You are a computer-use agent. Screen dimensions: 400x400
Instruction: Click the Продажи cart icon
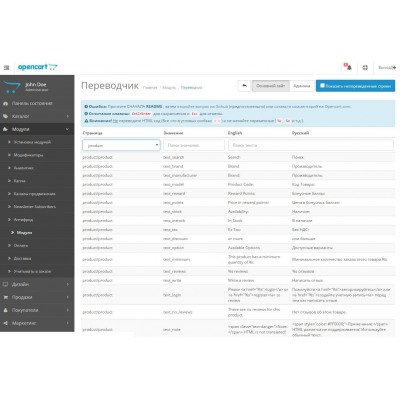pos(5,297)
